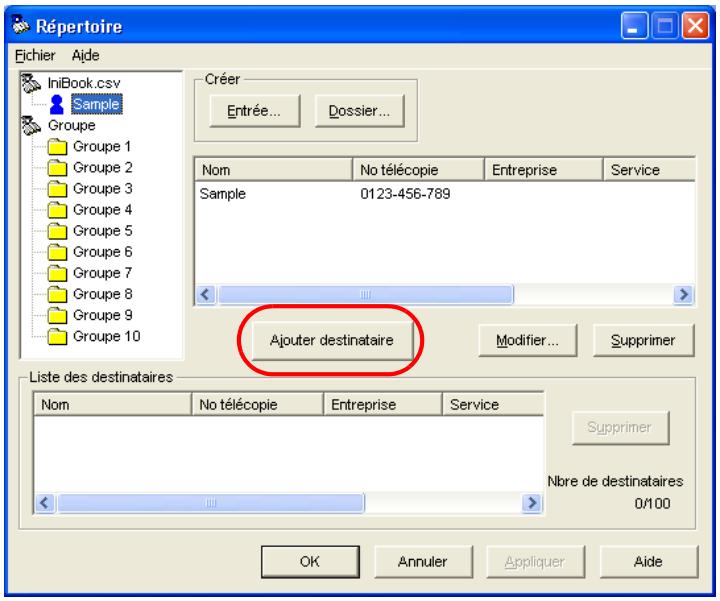Select the Sample entry label in tree
720x601 pixels.
point(96,104)
